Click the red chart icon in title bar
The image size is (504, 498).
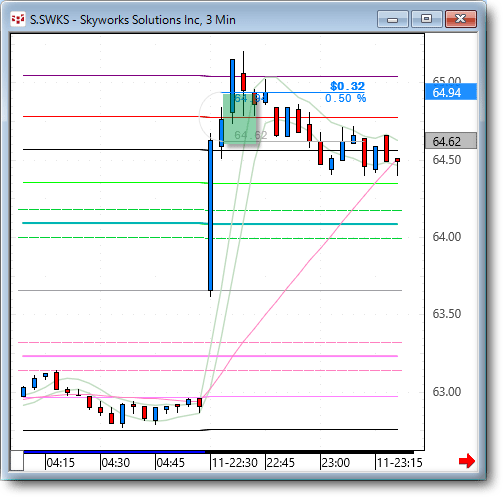pos(17,19)
